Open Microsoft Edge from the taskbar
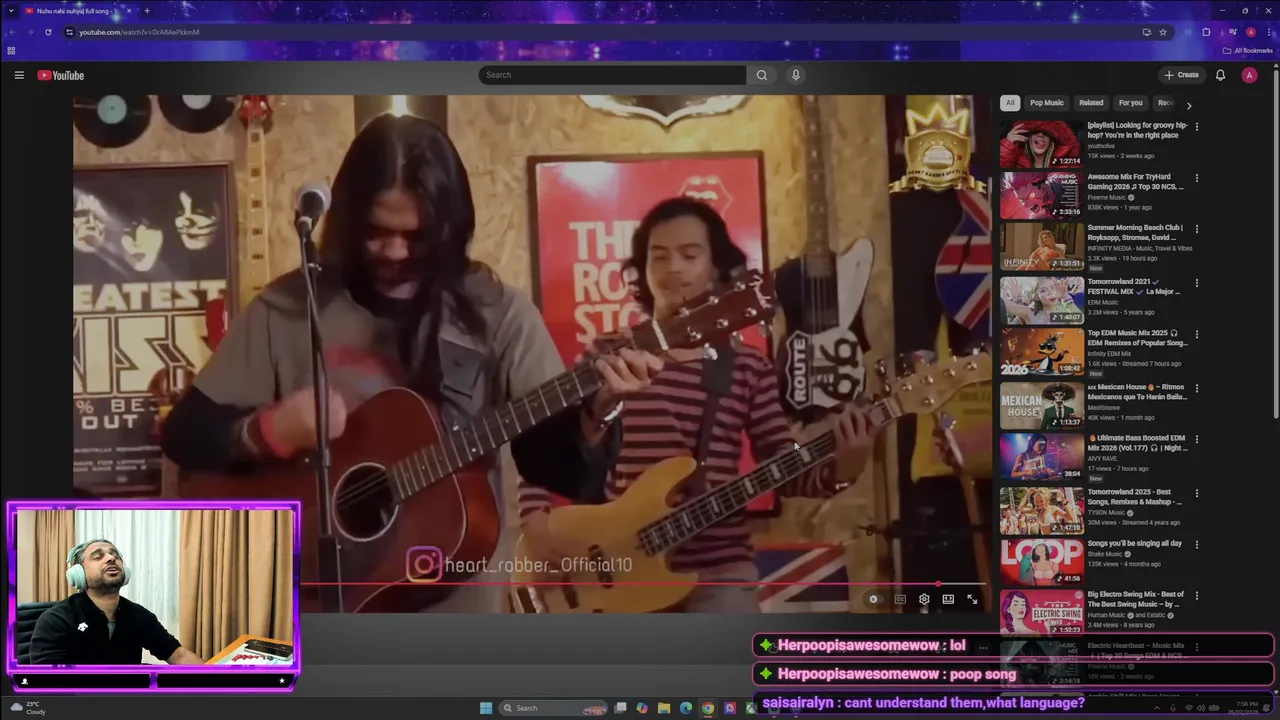The image size is (1280, 720). coord(686,708)
